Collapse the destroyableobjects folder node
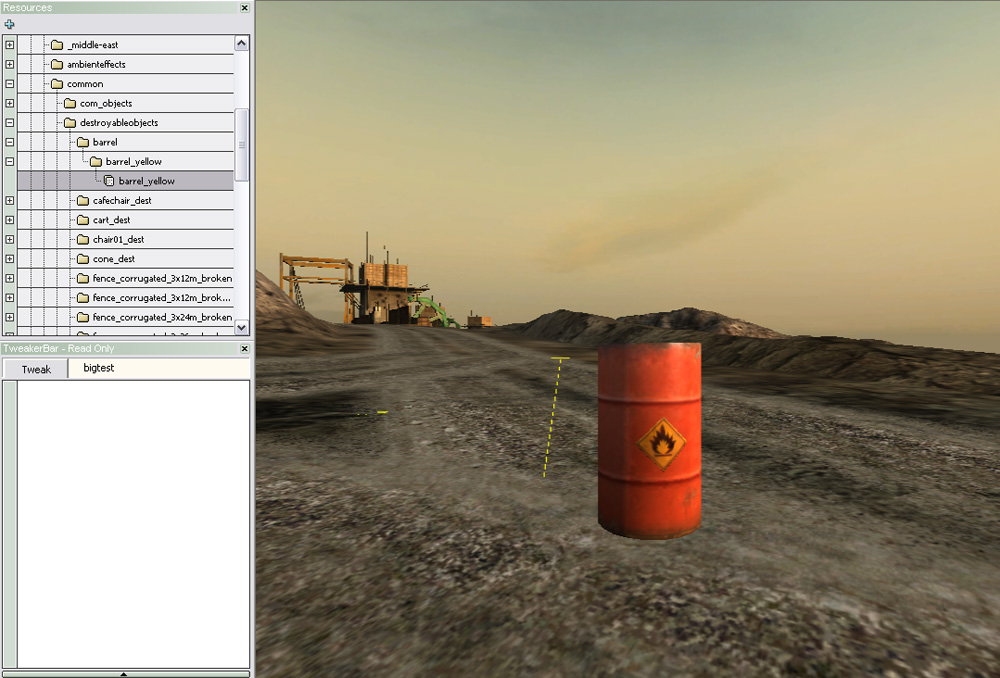This screenshot has height=678, width=1000. pyautogui.click(x=10, y=123)
